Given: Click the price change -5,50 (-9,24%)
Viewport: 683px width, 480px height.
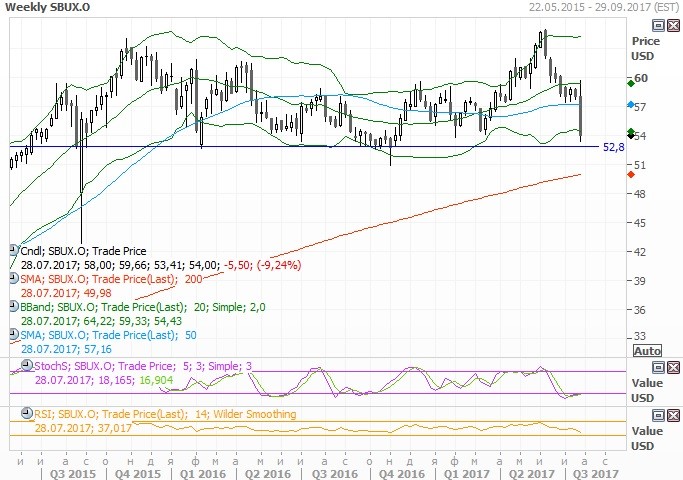Looking at the screenshot, I should coord(263,265).
